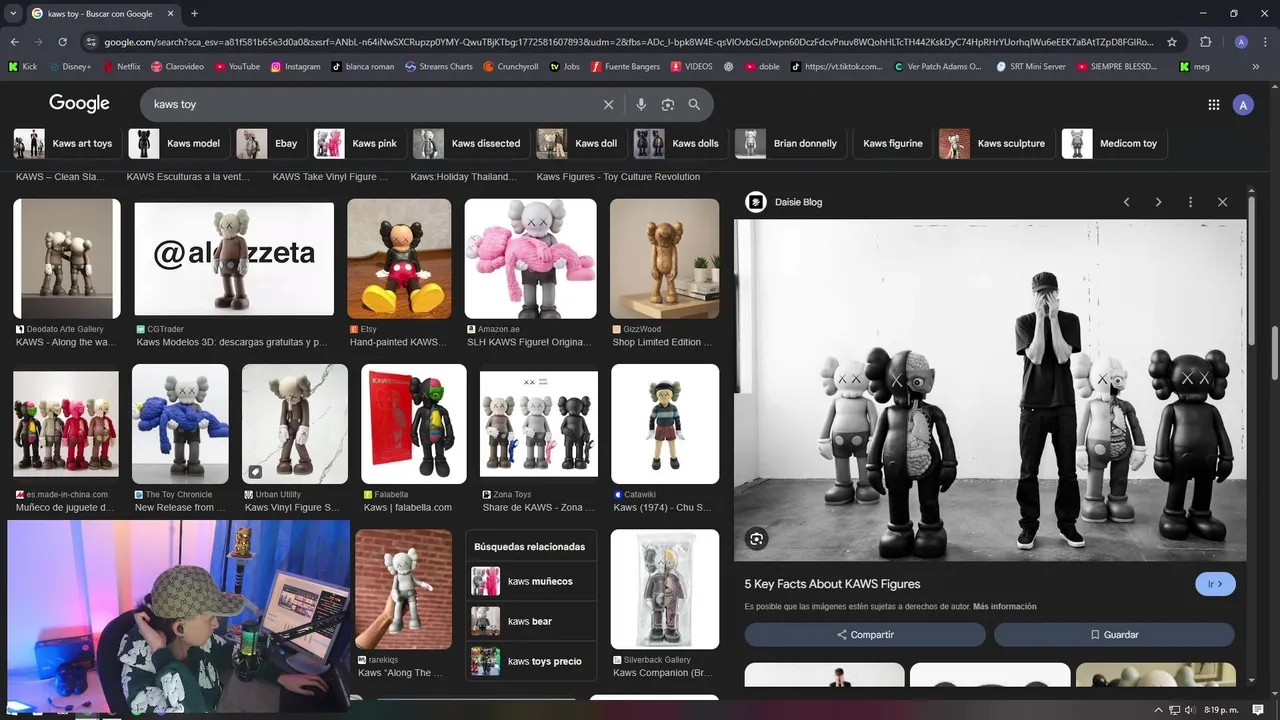Viewport: 1280px width, 720px height.
Task: Open the Etsy hand-painted KAWS thumbnail
Action: (399, 258)
